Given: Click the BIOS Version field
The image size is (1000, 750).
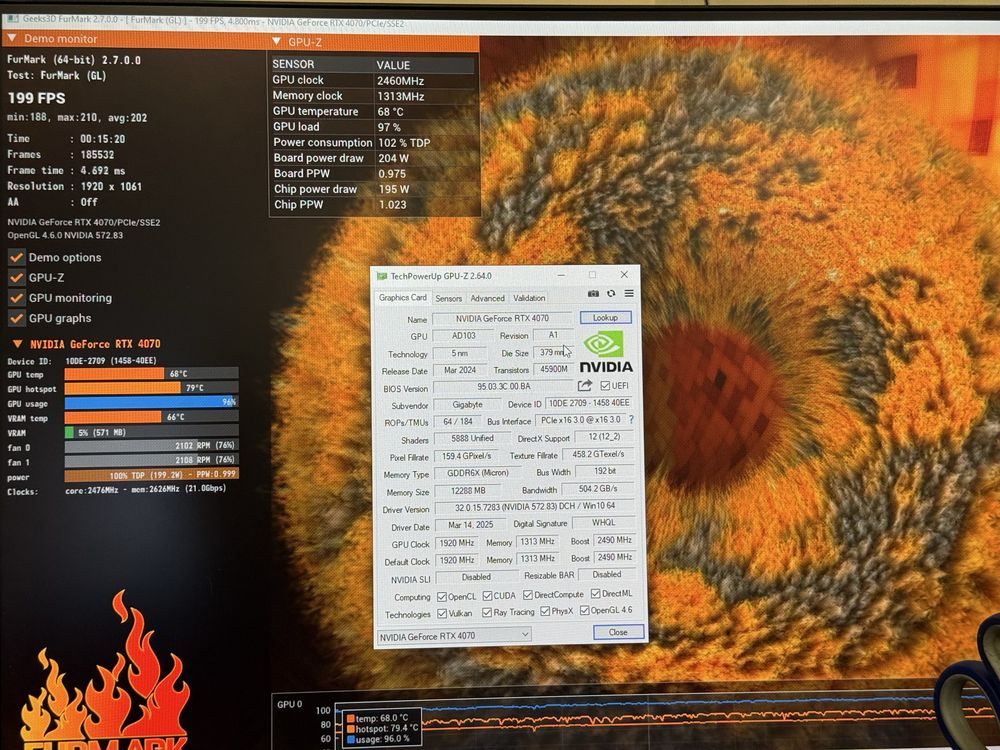Looking at the screenshot, I should click(503, 386).
